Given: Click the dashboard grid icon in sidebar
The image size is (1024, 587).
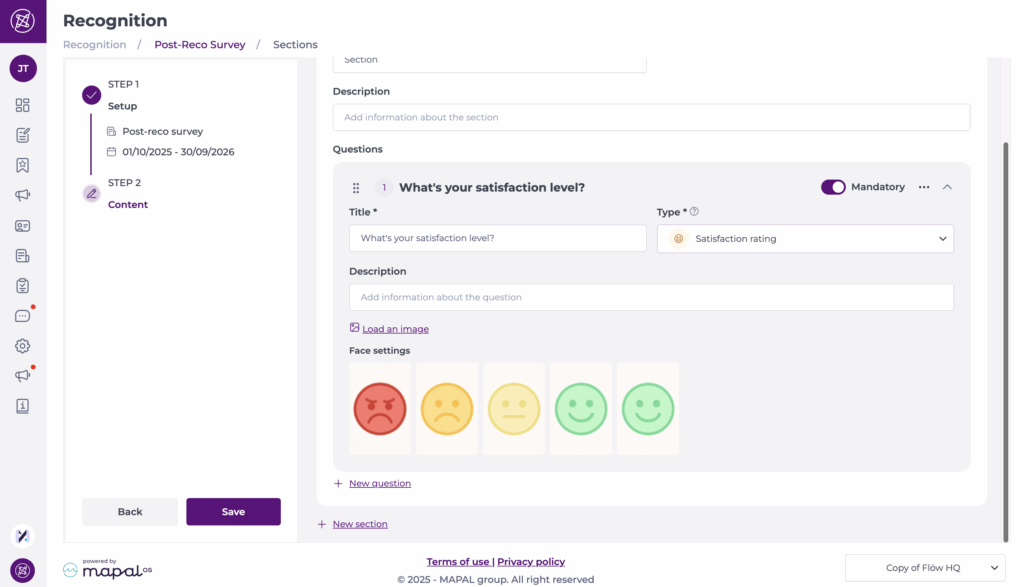Looking at the screenshot, I should tap(22, 105).
